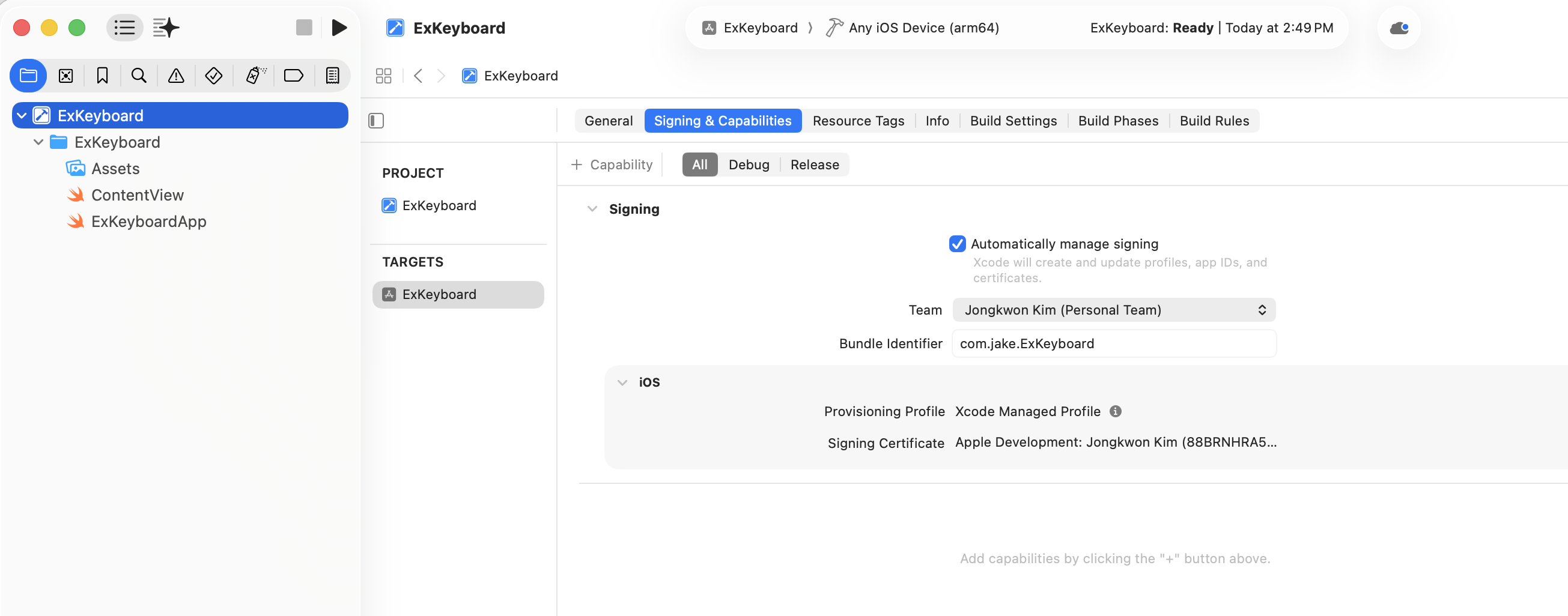Screen dimensions: 1568x616
Task: Click the ExKeyboard jump bar label
Action: point(520,76)
